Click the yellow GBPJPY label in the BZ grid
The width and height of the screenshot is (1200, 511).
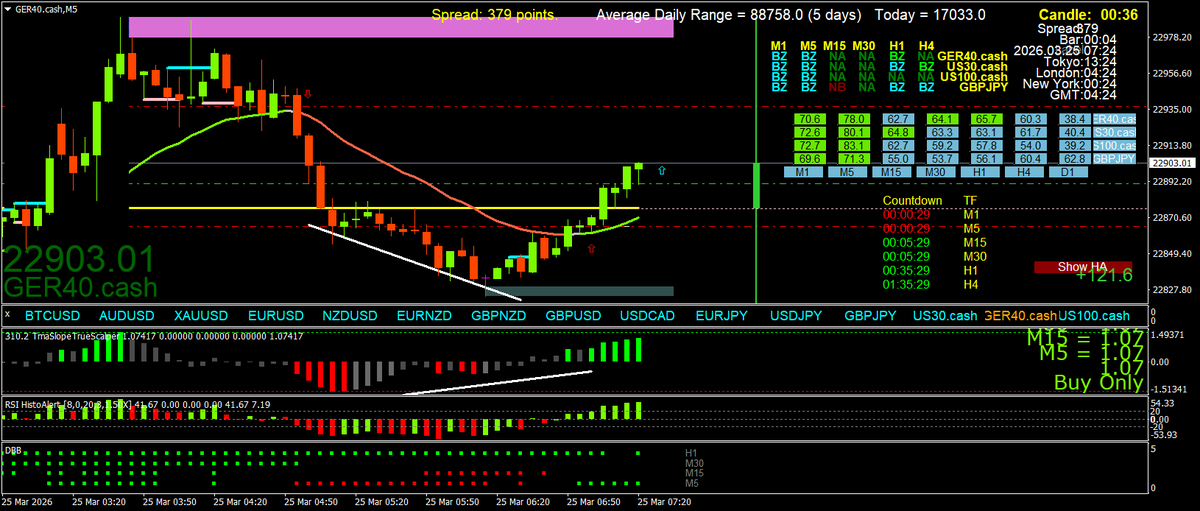tap(983, 88)
